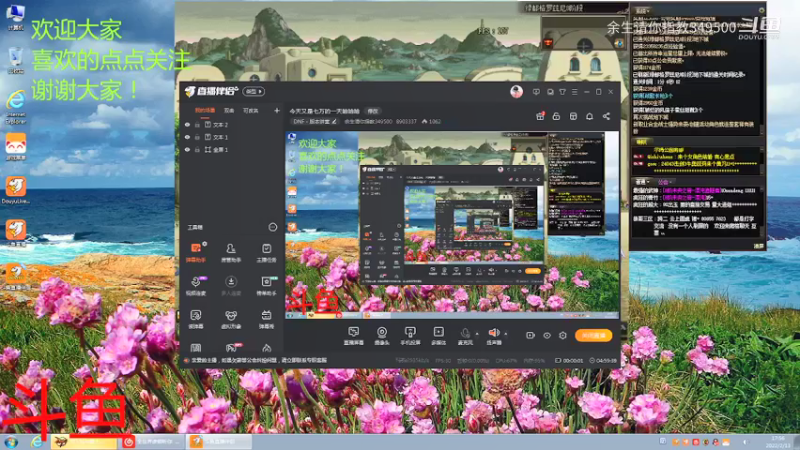800x450 pixels.
Task: Select the 文本 2 source row
Action: 232,125
